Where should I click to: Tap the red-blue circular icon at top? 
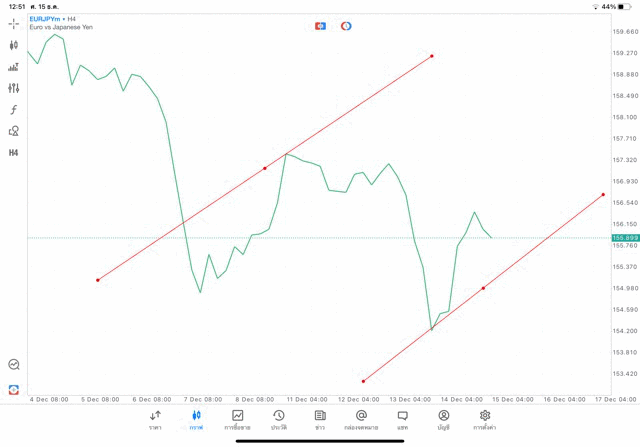coord(346,26)
